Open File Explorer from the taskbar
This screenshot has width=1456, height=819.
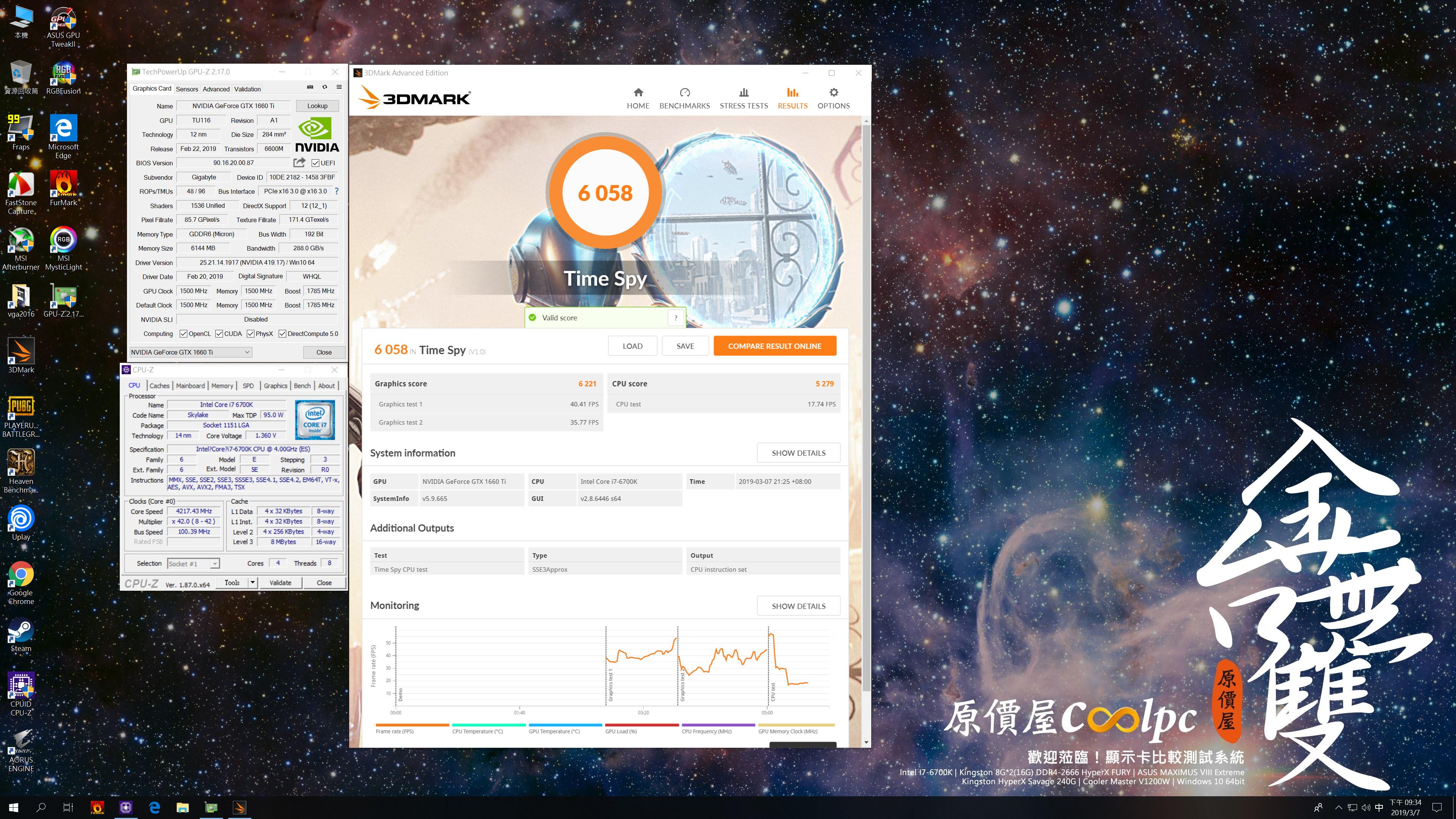click(x=182, y=808)
